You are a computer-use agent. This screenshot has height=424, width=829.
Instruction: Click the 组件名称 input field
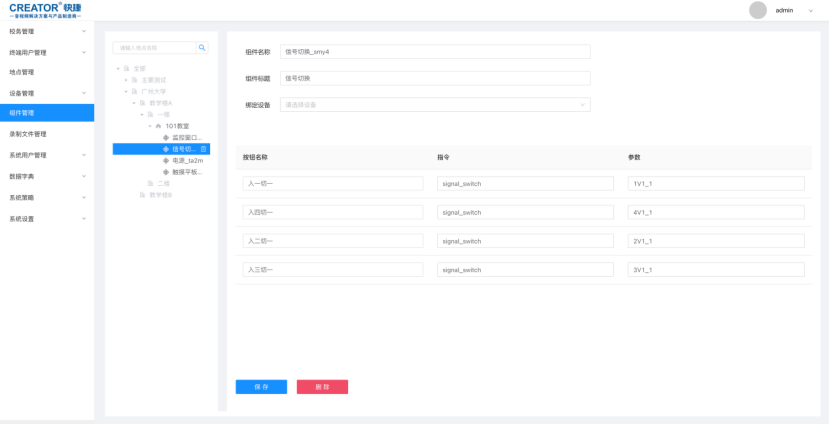[x=436, y=52]
